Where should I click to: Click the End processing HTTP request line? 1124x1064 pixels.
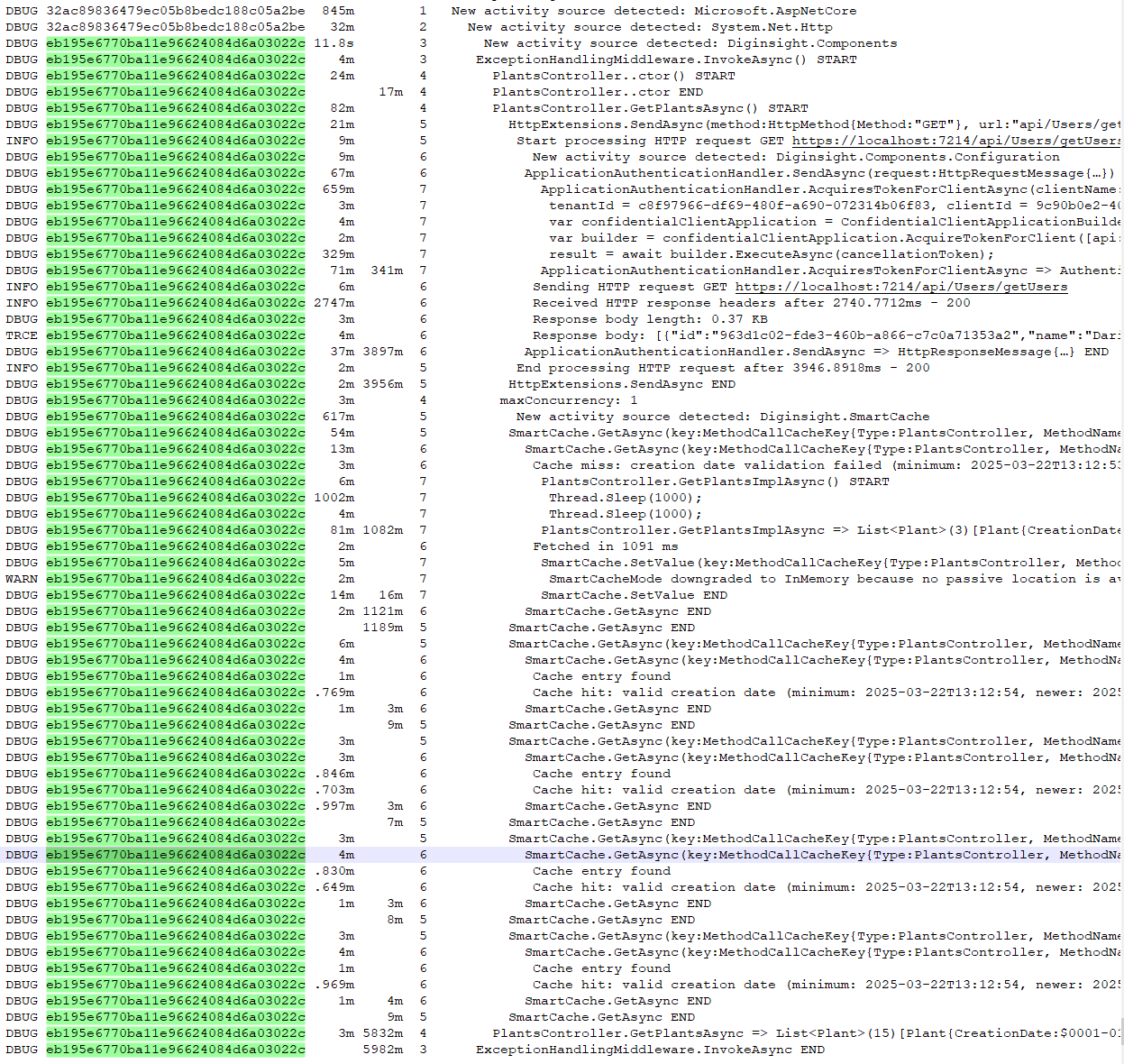723,368
